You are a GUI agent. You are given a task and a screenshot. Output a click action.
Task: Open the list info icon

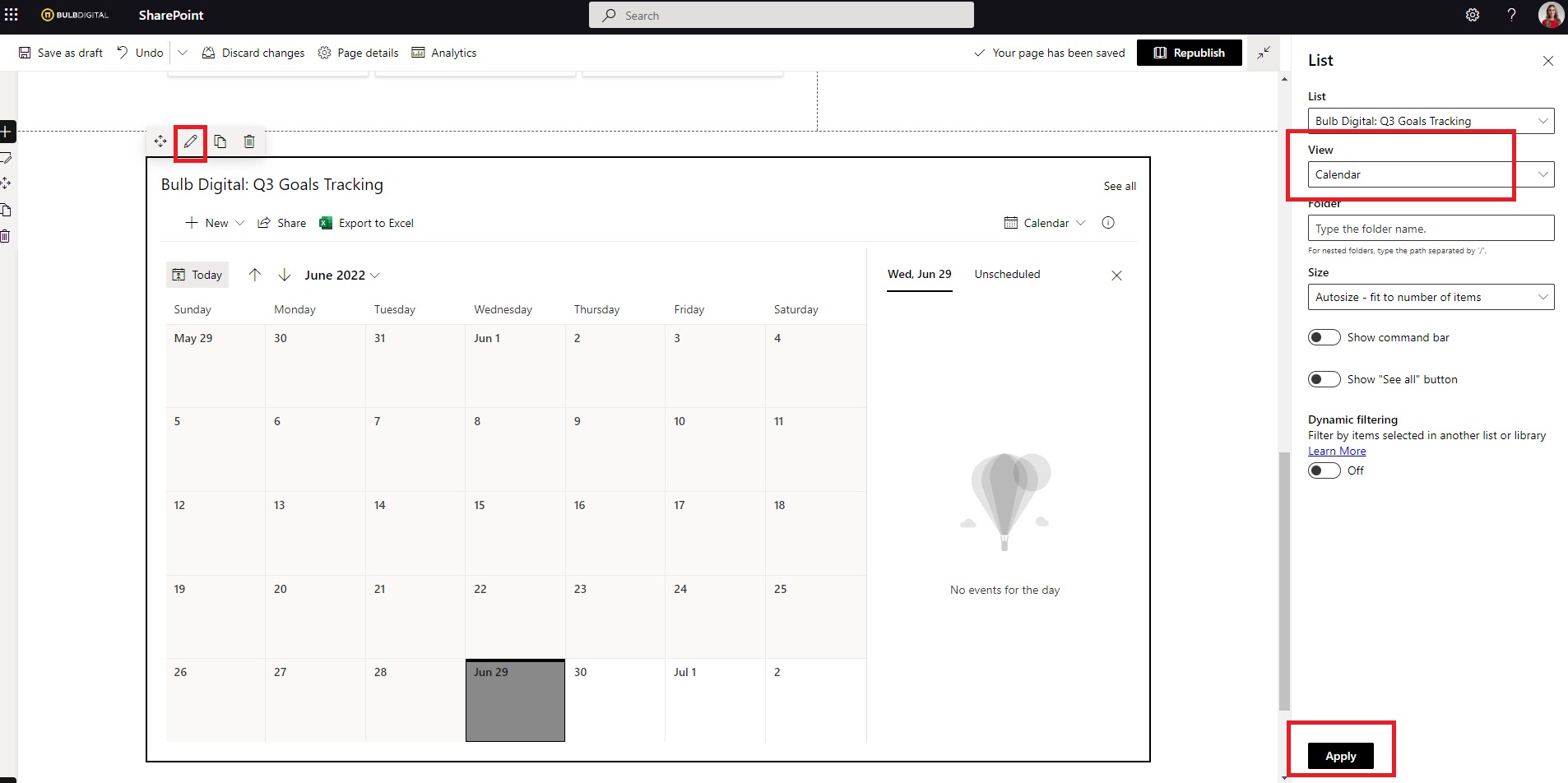pos(1108,223)
